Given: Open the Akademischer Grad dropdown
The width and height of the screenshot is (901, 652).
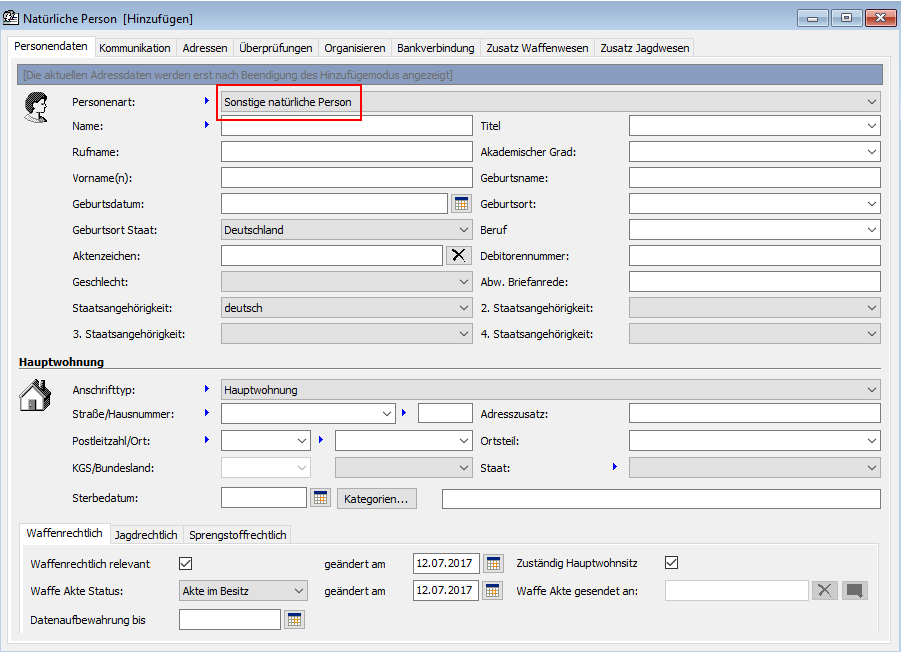Looking at the screenshot, I should [872, 152].
